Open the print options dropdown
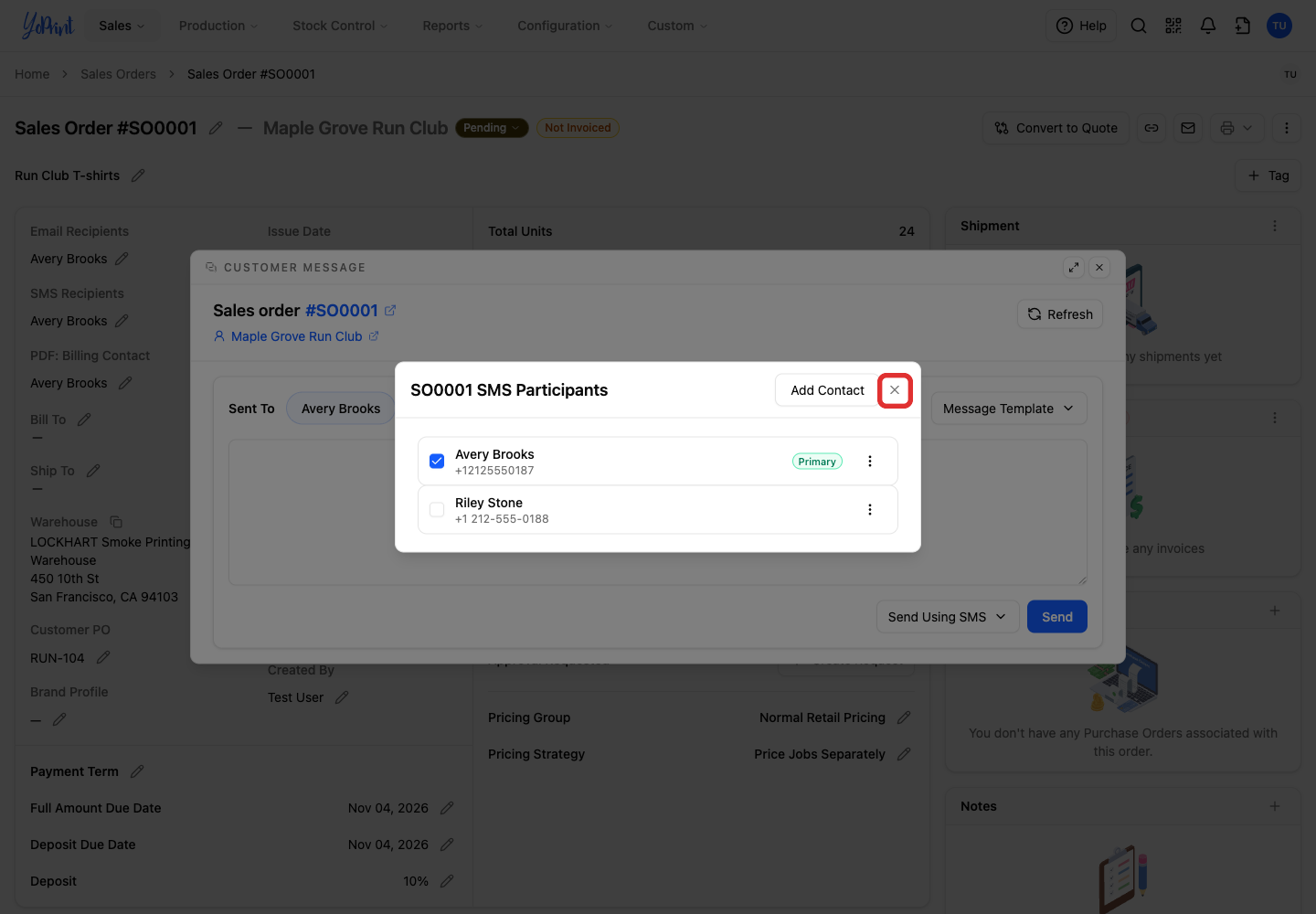Screen dimensions: 1316x914 point(1237,128)
